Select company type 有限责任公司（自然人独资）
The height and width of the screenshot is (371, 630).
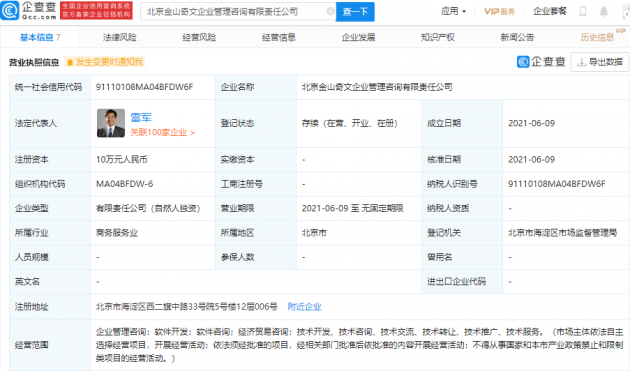click(x=148, y=208)
